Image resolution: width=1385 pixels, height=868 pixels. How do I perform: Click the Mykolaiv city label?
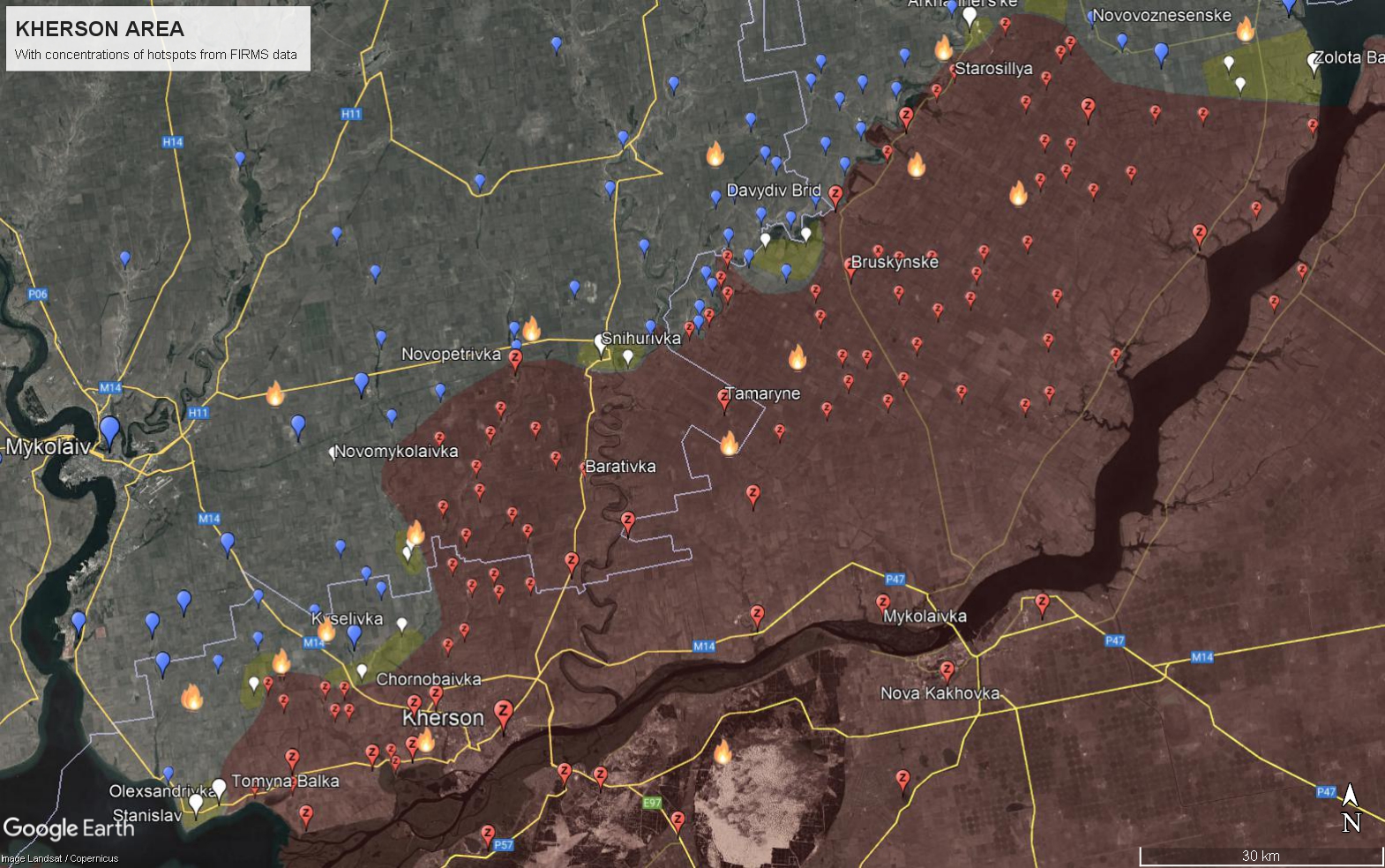pyautogui.click(x=48, y=447)
